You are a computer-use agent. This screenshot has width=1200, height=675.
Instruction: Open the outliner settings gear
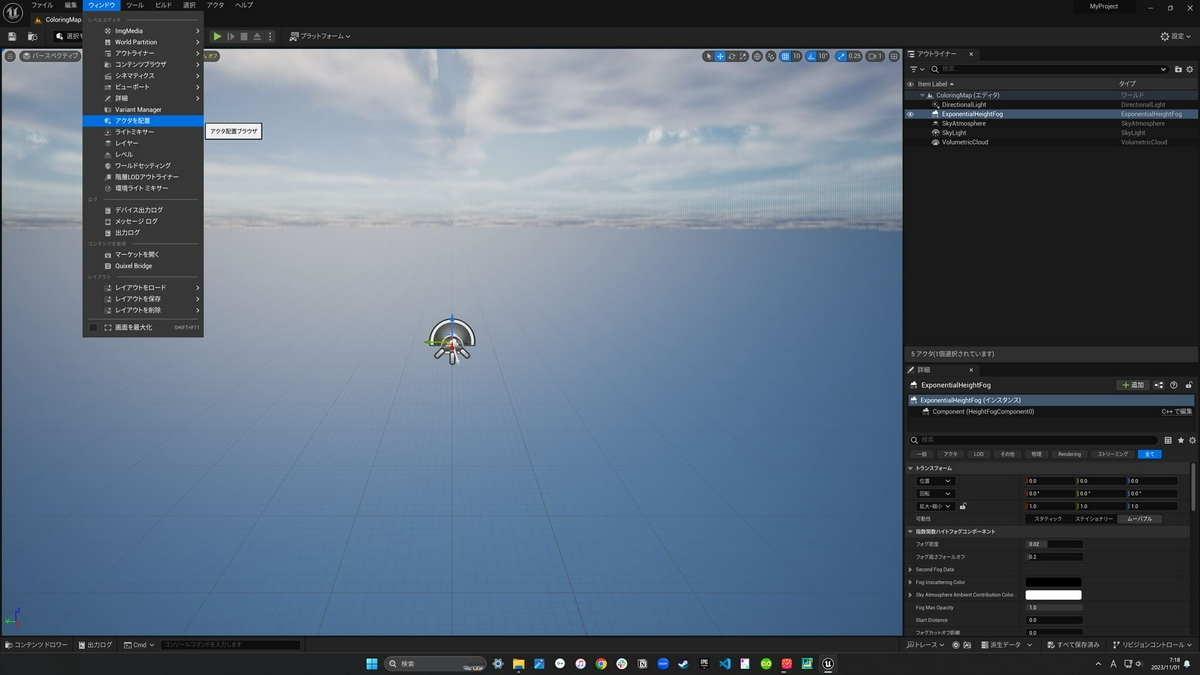click(1190, 69)
